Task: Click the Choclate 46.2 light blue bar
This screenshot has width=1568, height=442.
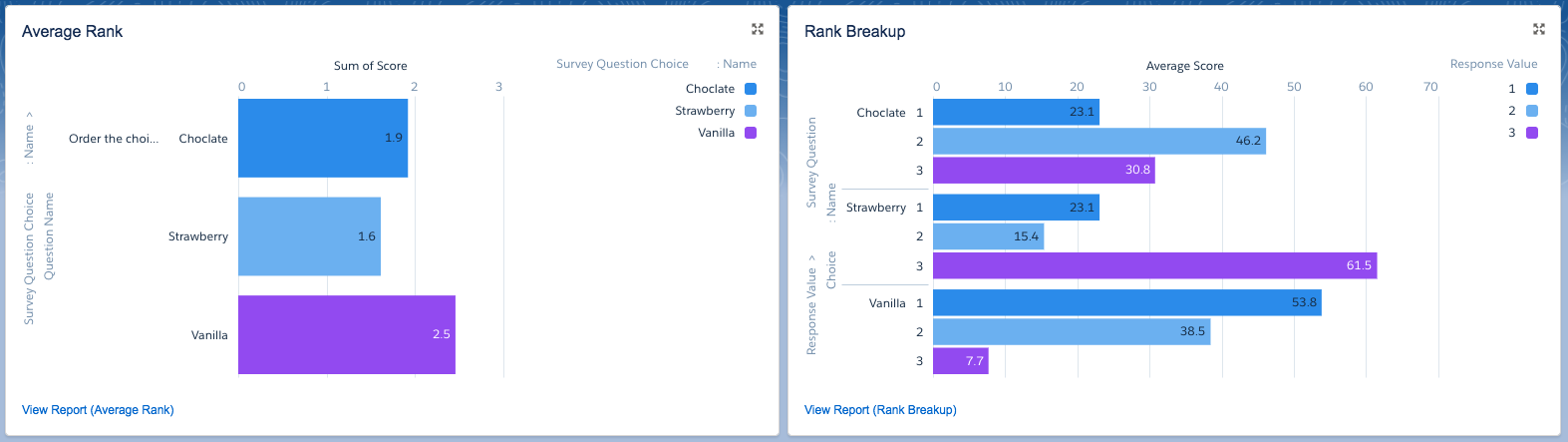Action: coord(1098,141)
